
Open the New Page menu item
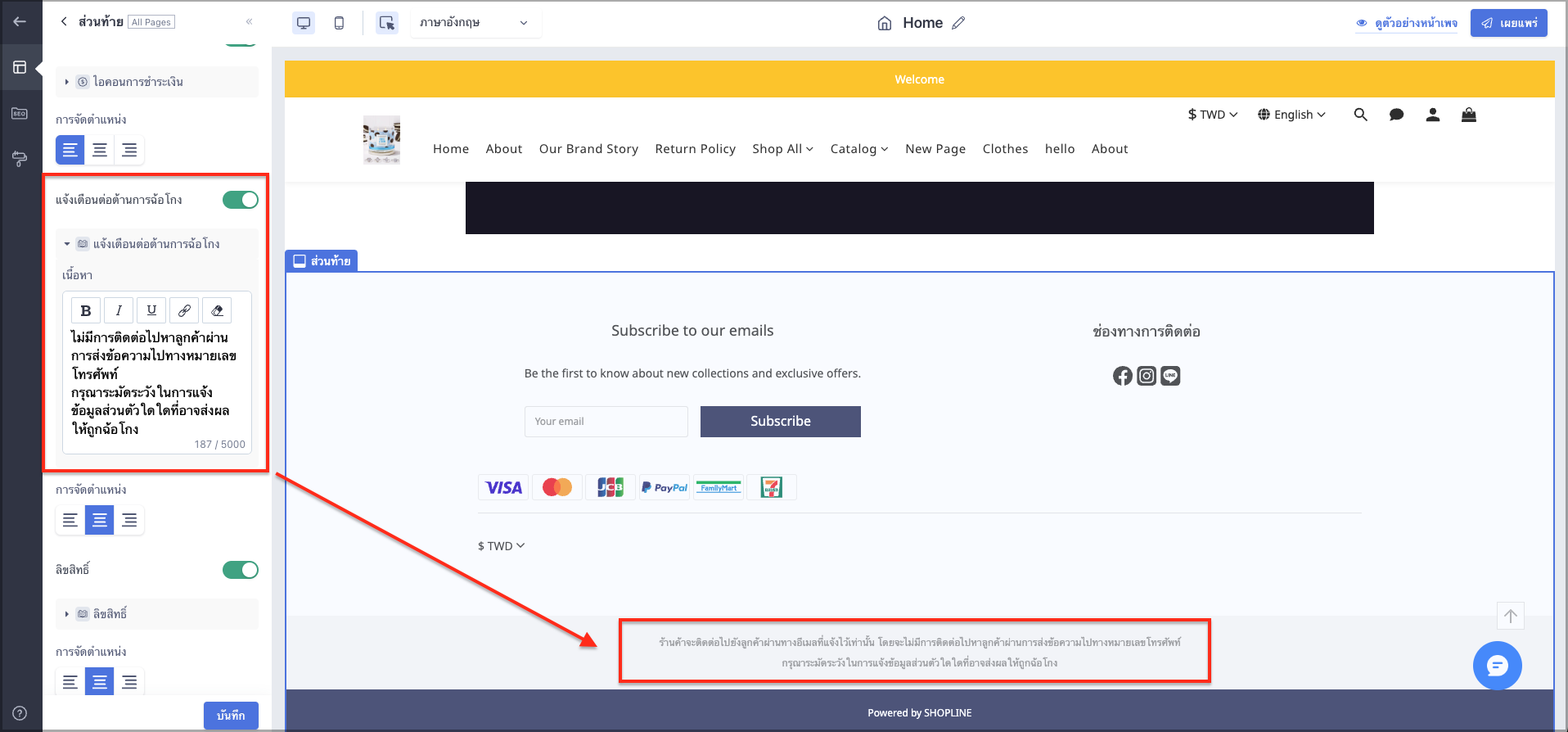pos(935,149)
